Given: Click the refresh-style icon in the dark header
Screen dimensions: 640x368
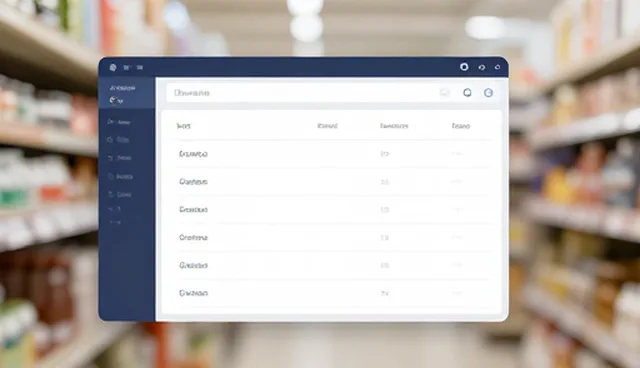Looking at the screenshot, I should tap(482, 67).
